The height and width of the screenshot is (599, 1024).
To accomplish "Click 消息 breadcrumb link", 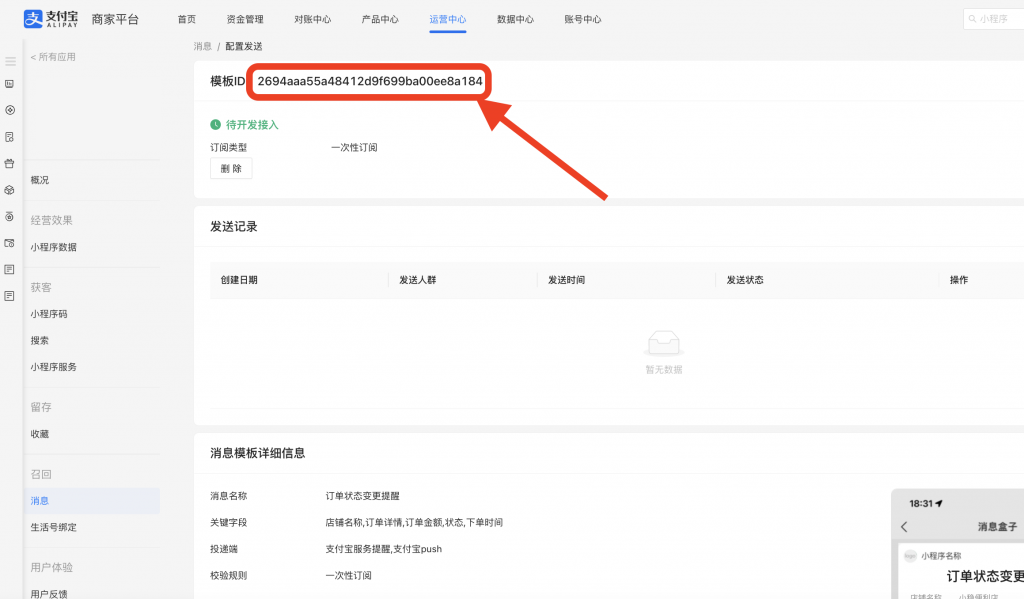I will click(x=202, y=46).
